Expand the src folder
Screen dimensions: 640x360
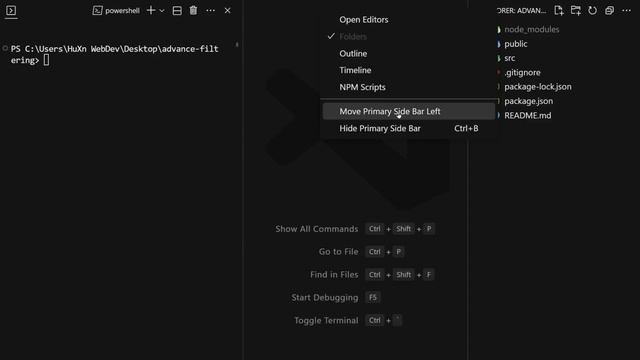tap(509, 58)
